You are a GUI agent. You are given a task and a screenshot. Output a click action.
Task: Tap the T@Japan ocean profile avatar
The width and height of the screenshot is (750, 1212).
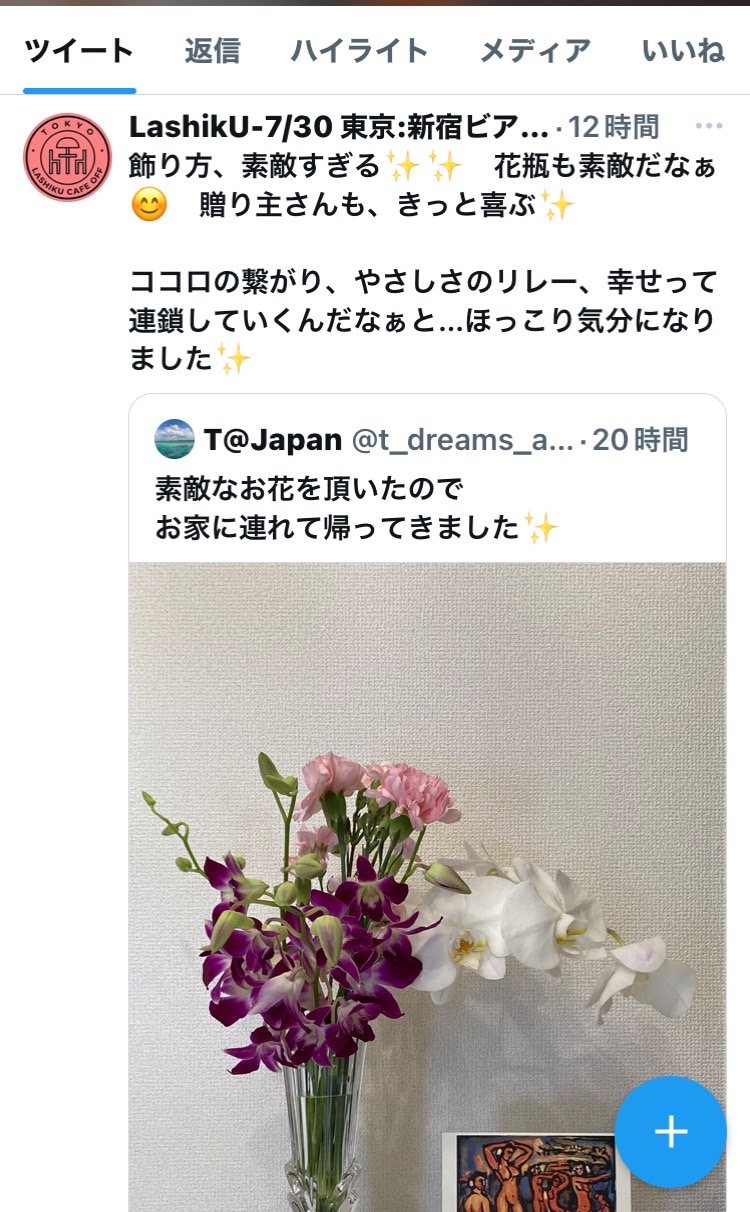(175, 439)
